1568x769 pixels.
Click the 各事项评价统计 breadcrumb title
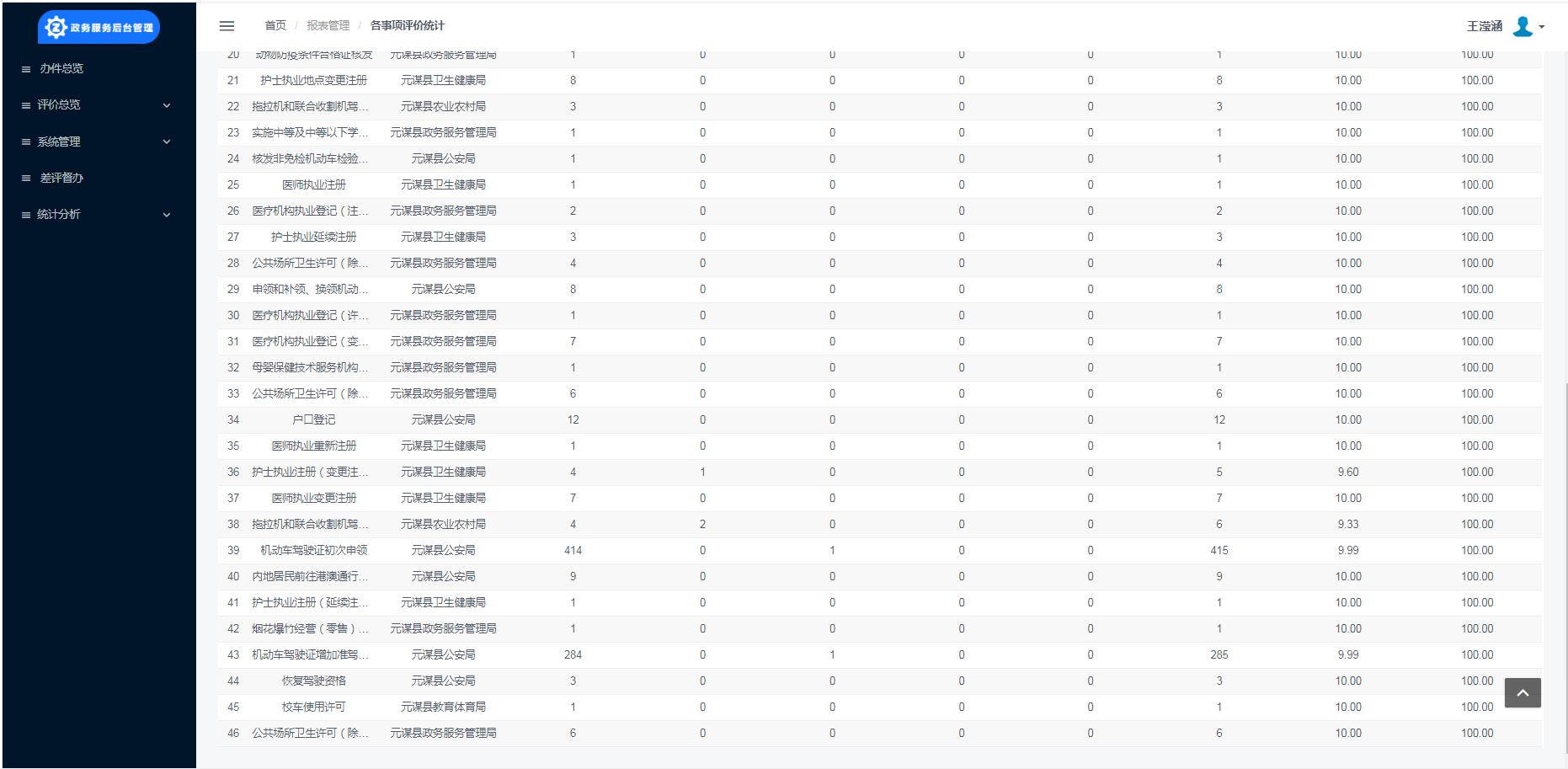pyautogui.click(x=408, y=26)
